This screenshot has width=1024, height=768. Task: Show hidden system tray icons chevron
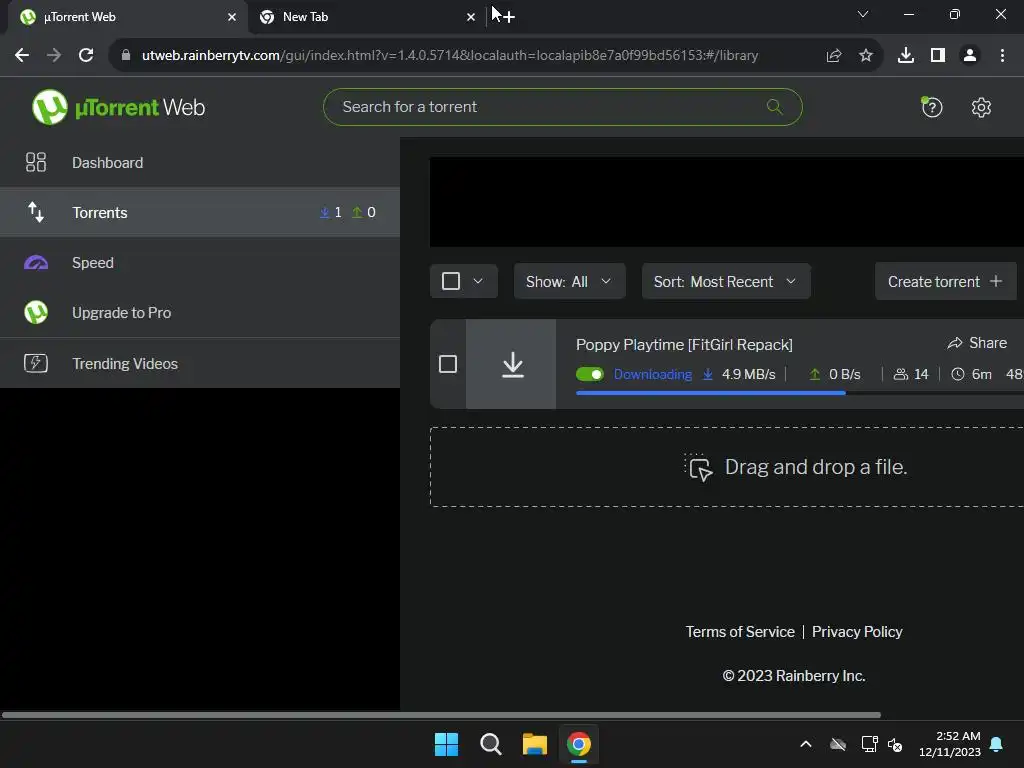(x=806, y=744)
